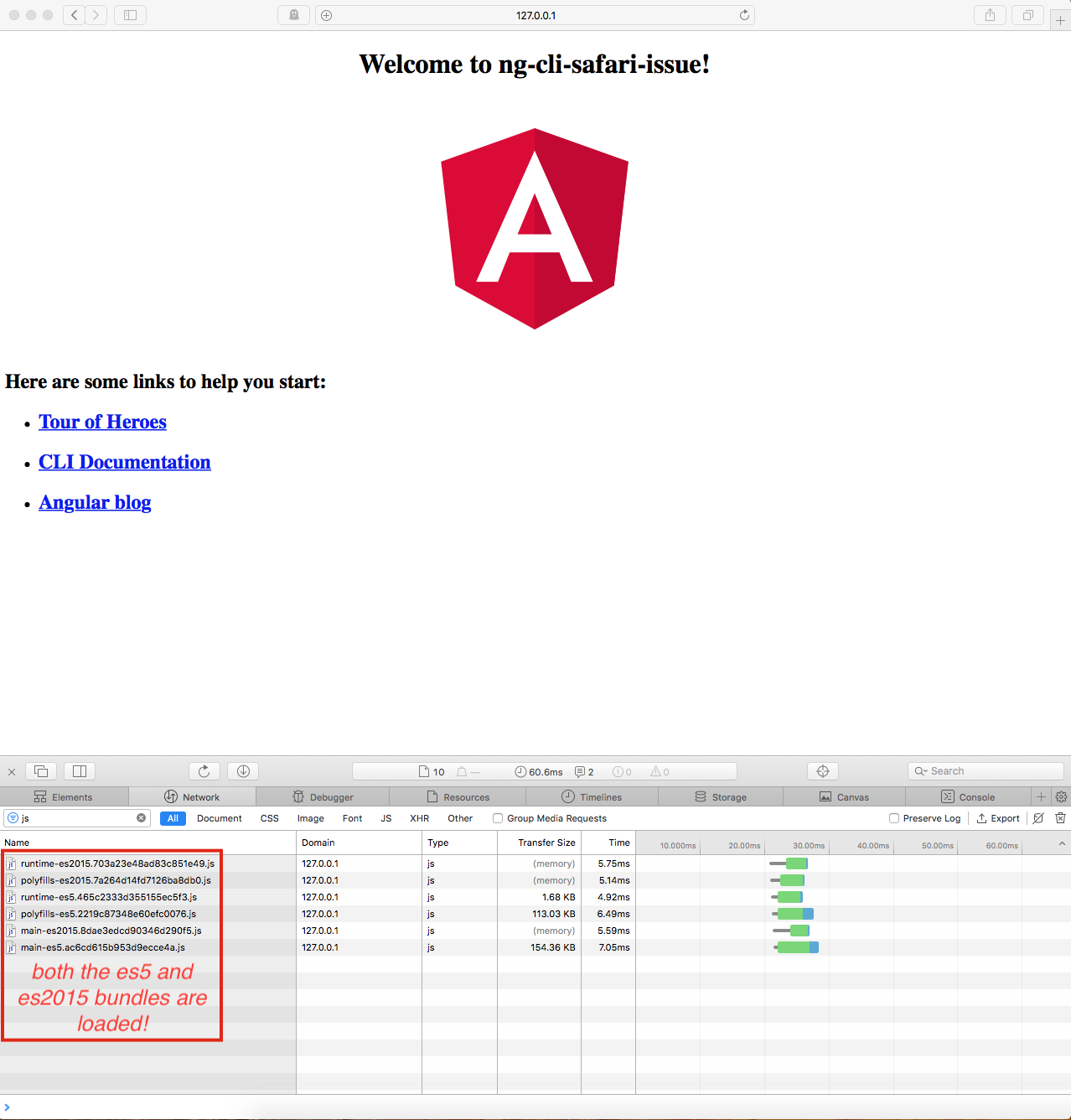Sort by Transfer Size column header
The image size is (1071, 1120).
click(x=539, y=843)
